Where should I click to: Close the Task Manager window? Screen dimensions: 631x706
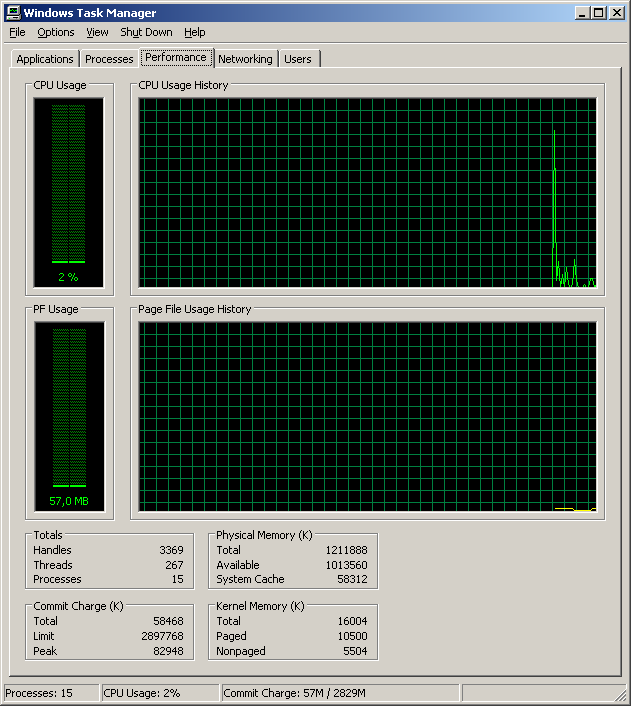(617, 13)
